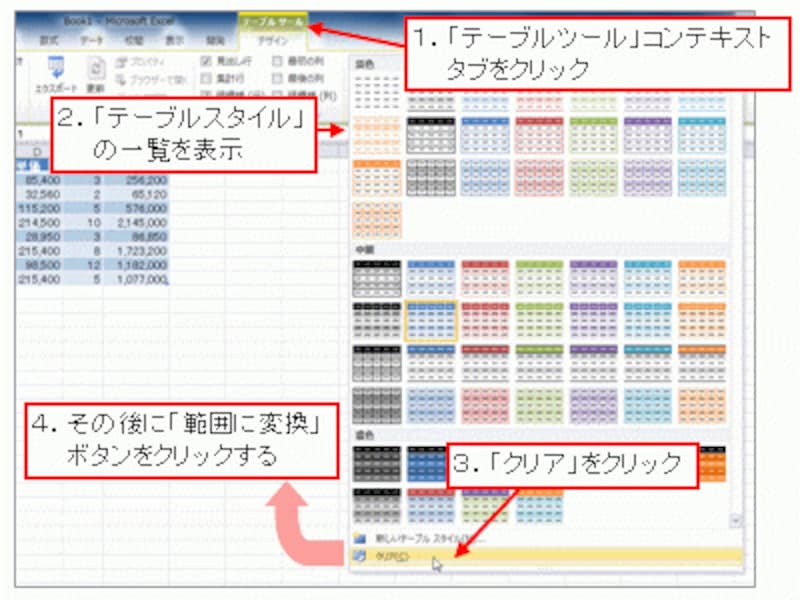Click the table style gallery scroll-down arrow
Viewport: 800px width, 600px height.
[736, 520]
